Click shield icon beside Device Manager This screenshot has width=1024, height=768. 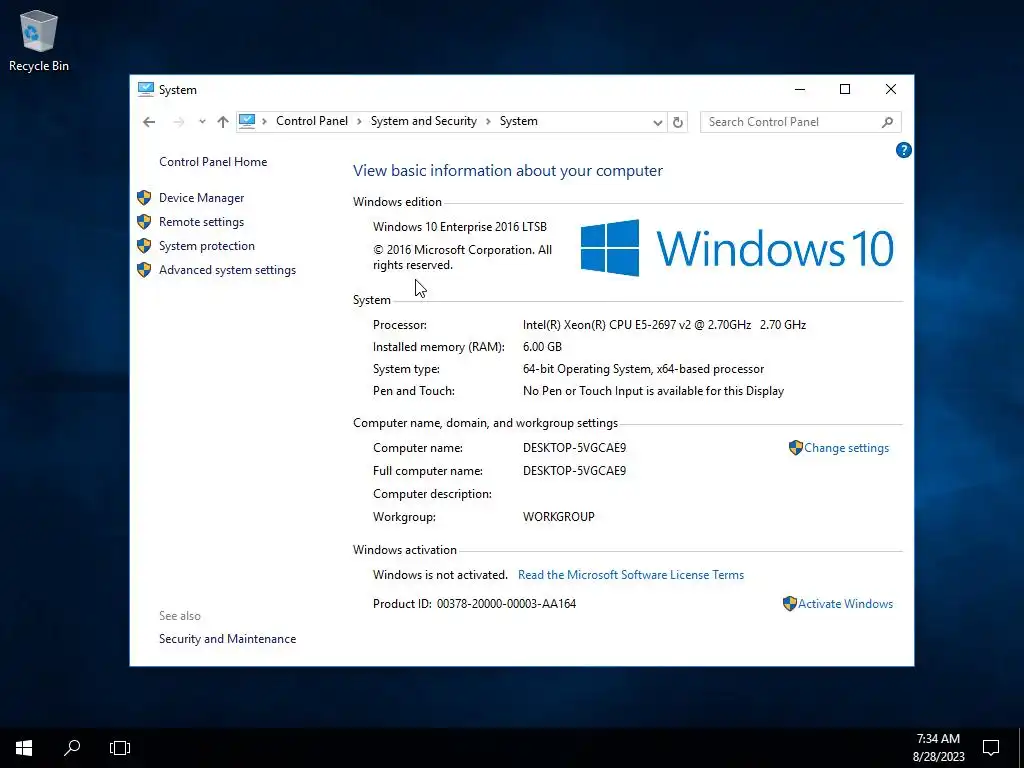pyautogui.click(x=144, y=198)
